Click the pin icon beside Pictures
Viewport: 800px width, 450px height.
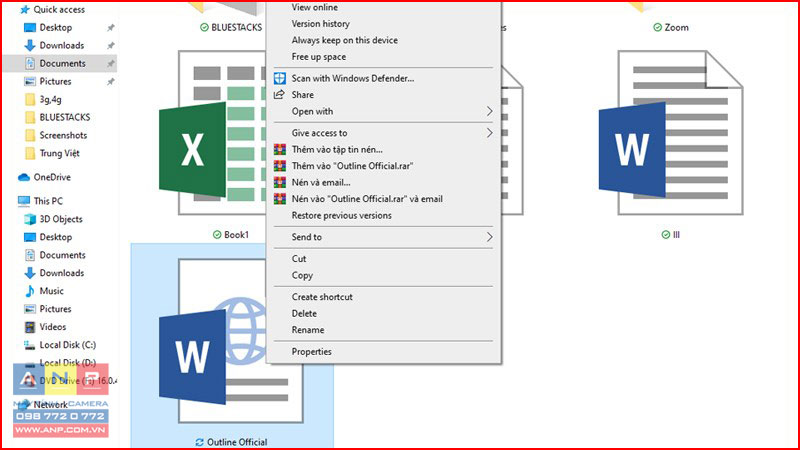tap(111, 82)
